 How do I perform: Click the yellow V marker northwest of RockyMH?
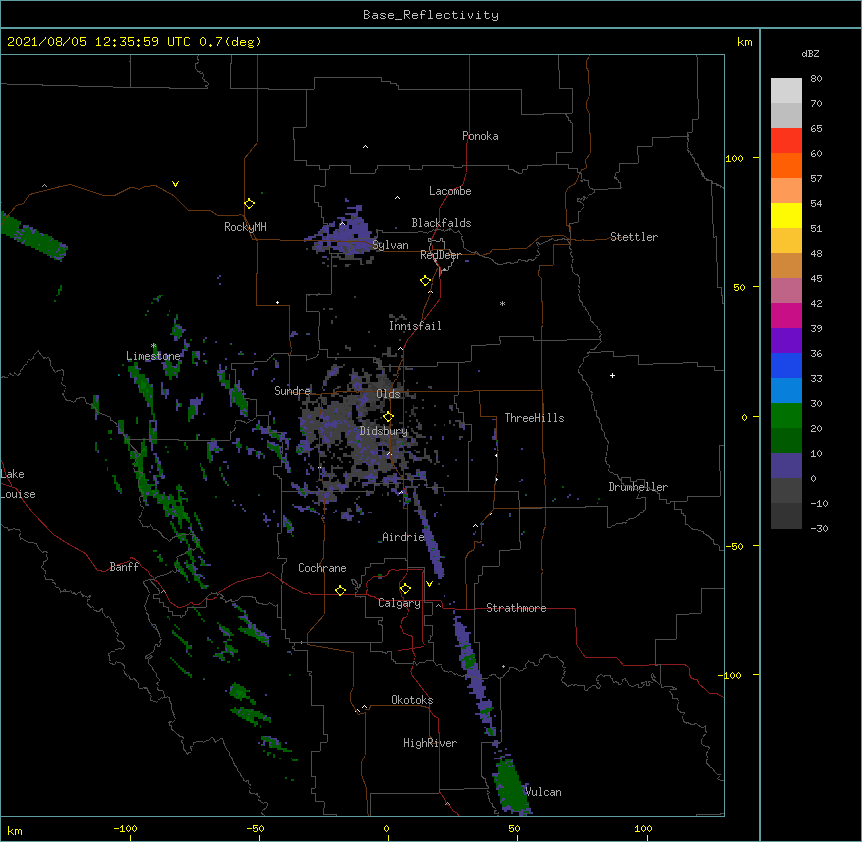(175, 184)
